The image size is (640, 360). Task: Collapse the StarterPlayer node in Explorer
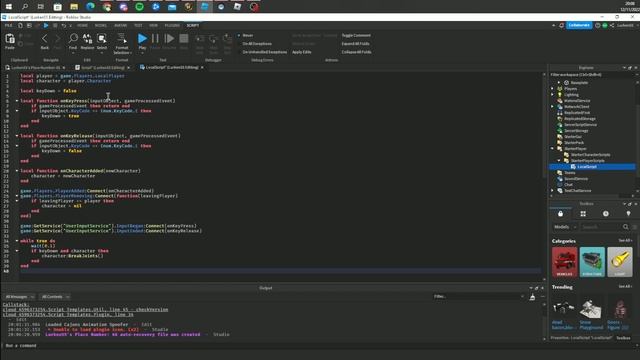(x=553, y=149)
